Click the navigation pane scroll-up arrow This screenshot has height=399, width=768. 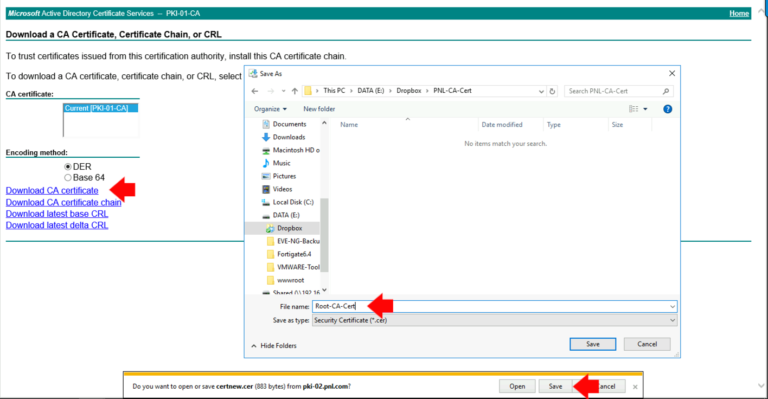click(x=324, y=123)
